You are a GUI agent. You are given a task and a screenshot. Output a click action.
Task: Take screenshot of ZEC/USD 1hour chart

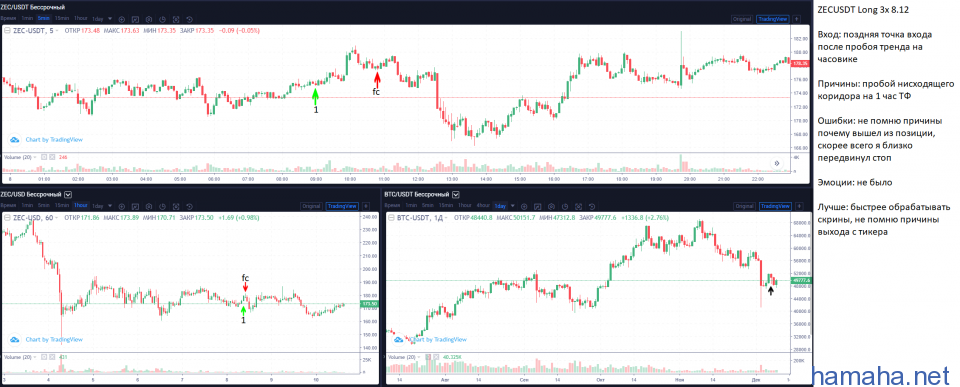[176, 206]
